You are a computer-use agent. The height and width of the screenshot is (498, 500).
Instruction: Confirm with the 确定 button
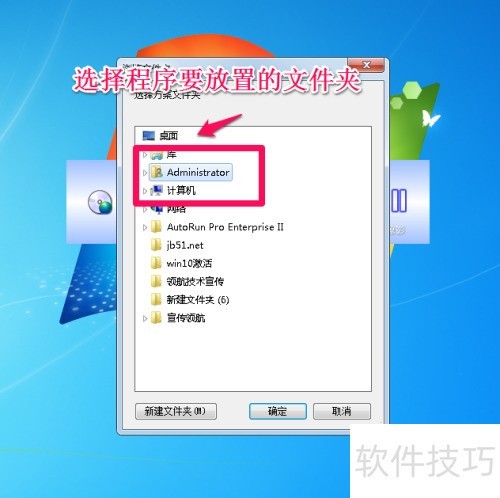click(278, 411)
